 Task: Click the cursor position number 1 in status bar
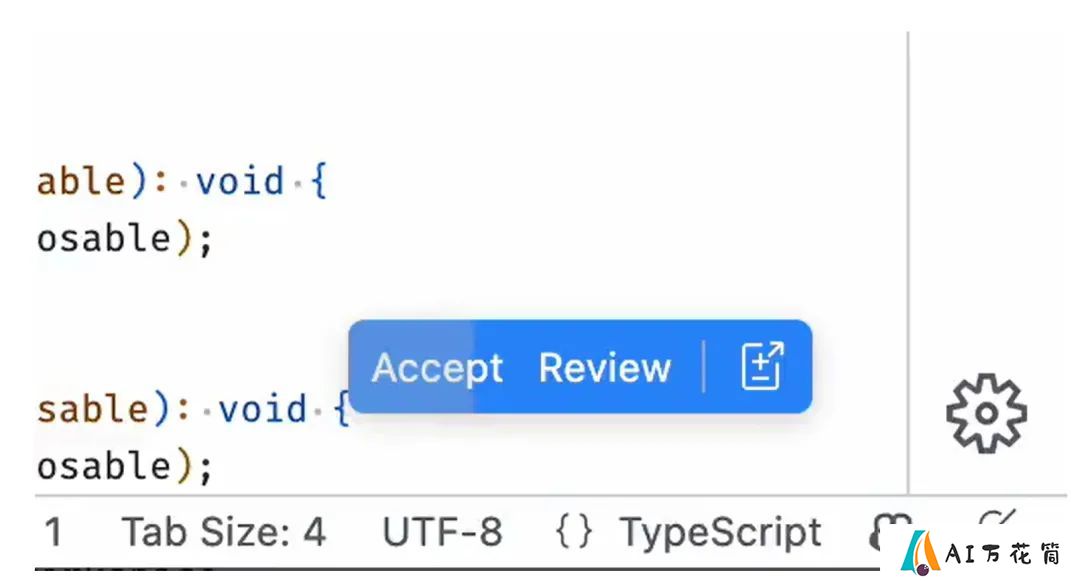53,532
